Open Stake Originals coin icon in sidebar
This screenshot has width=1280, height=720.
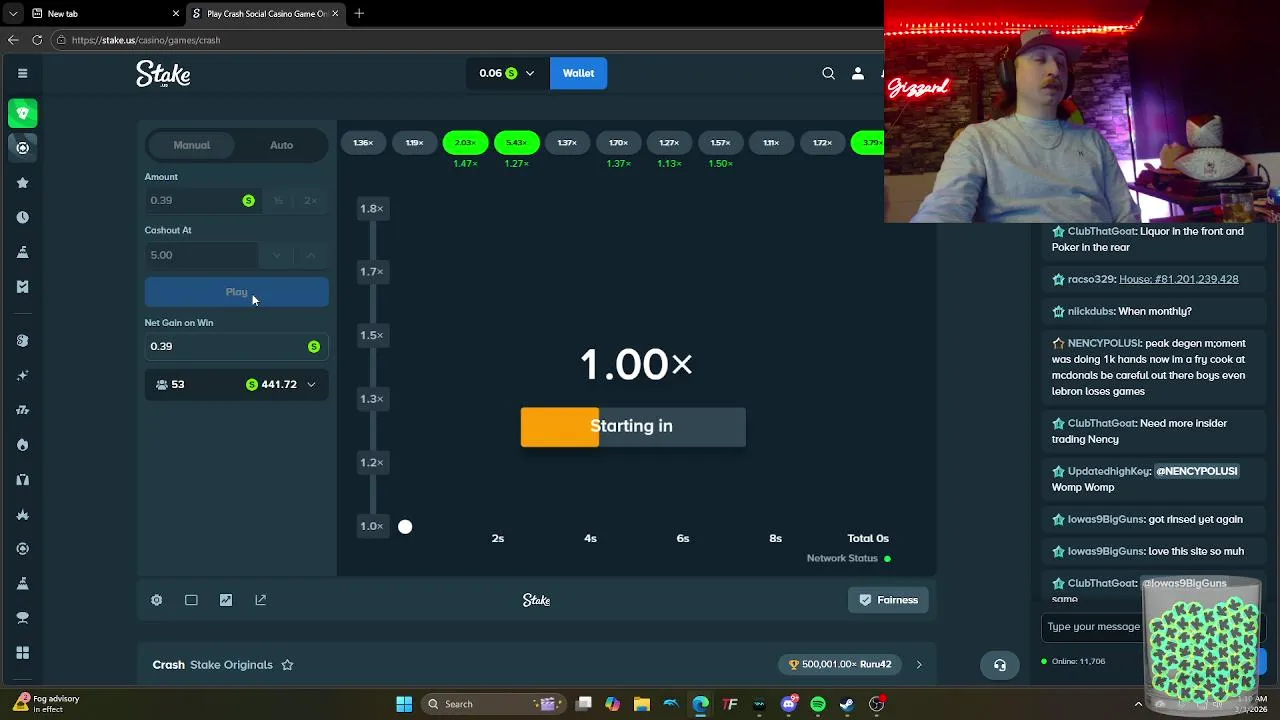(22, 340)
